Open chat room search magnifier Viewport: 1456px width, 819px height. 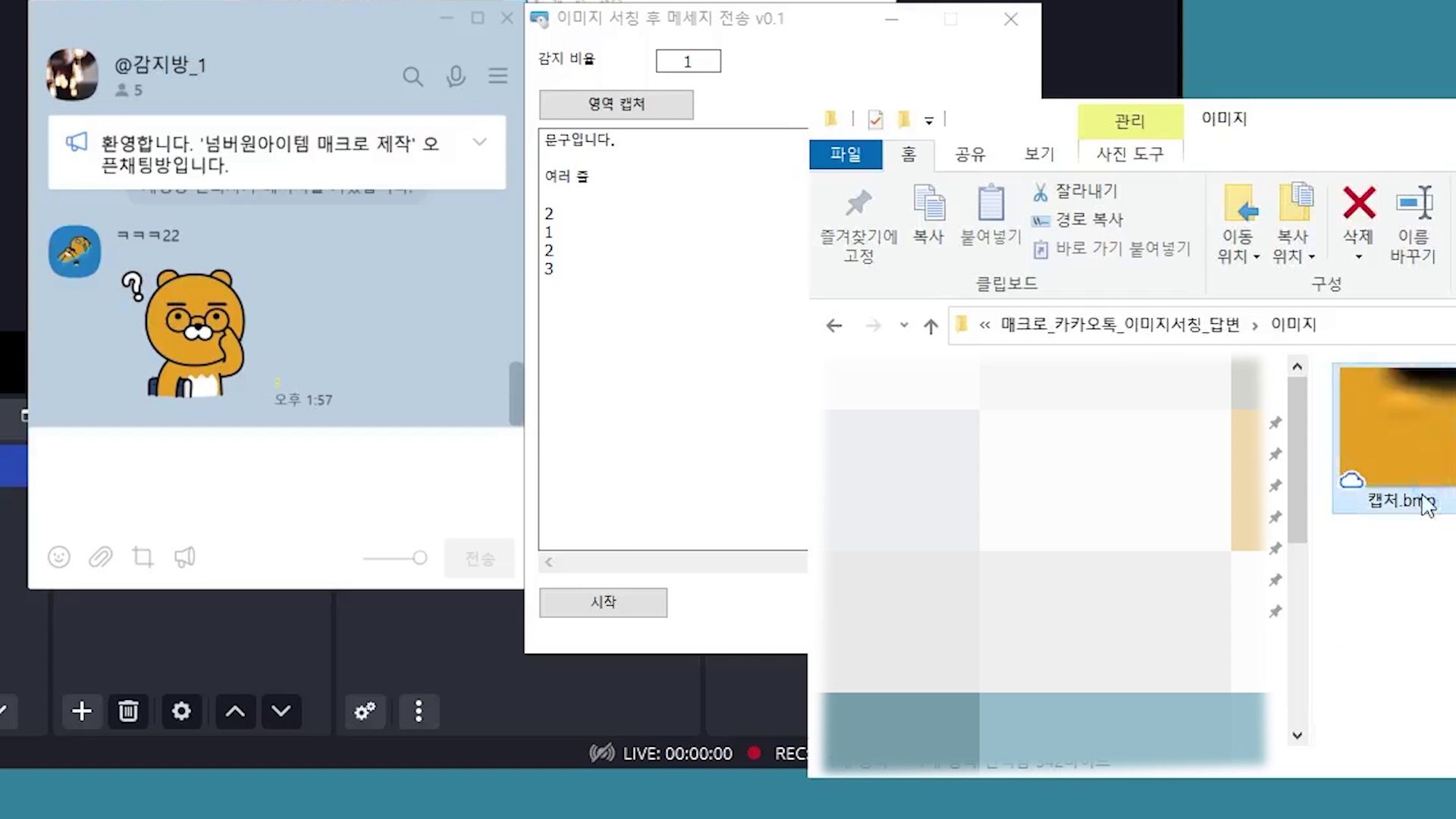(x=413, y=76)
